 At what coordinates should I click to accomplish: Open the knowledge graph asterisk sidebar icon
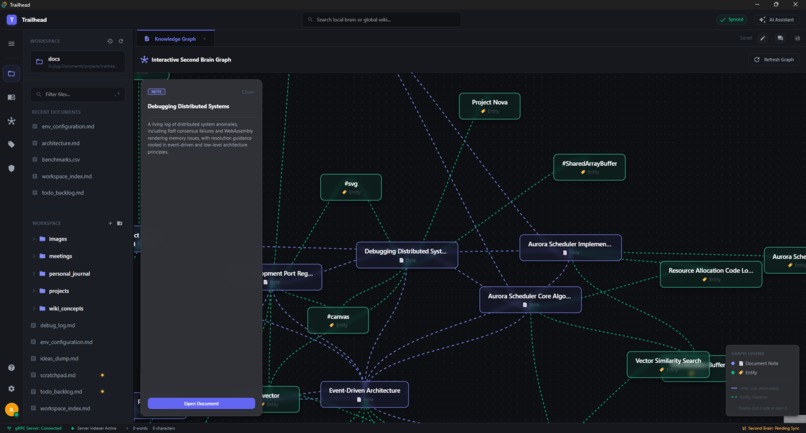11,121
